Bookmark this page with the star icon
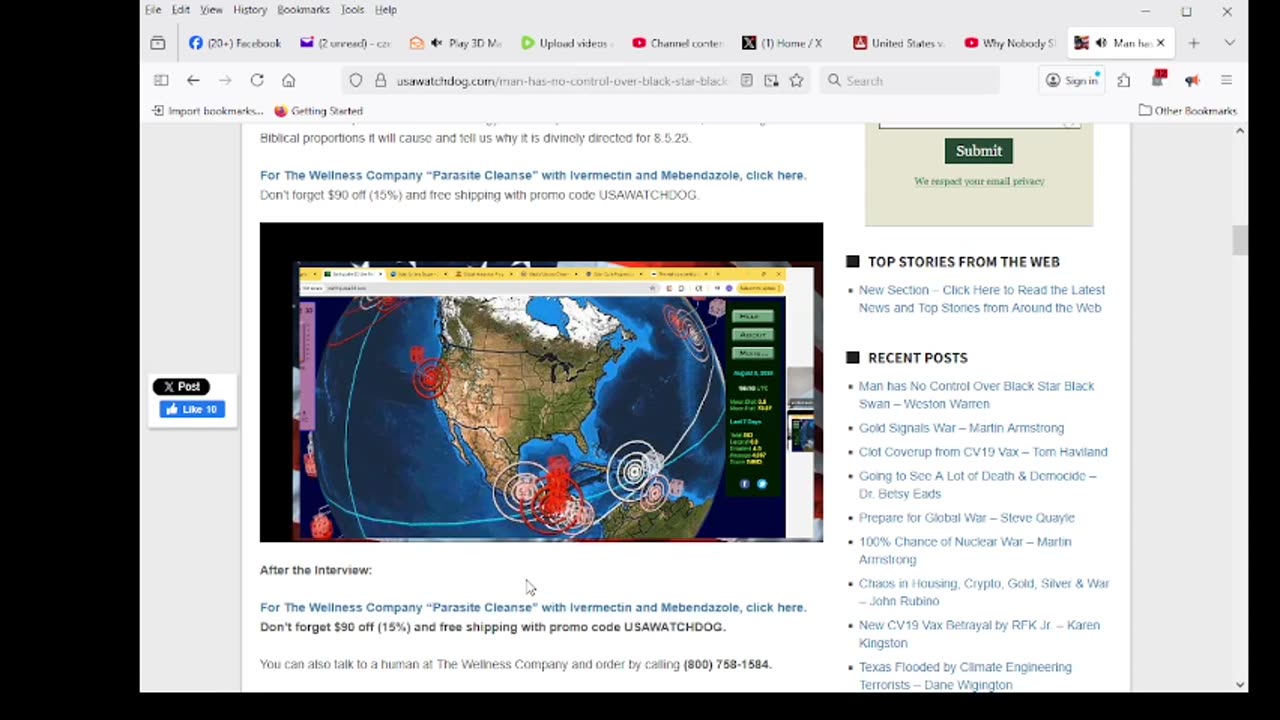The width and height of the screenshot is (1280, 720). (x=796, y=81)
